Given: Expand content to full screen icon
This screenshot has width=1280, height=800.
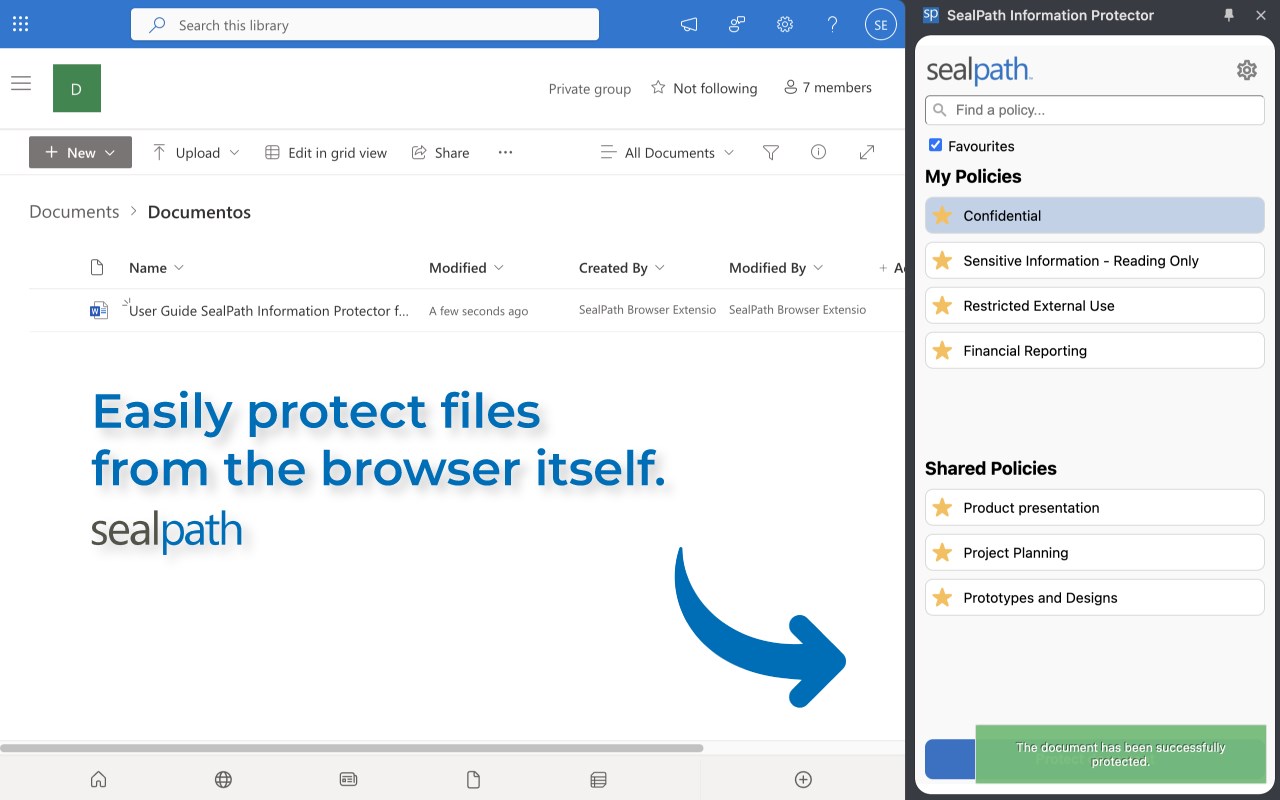Looking at the screenshot, I should tap(867, 152).
